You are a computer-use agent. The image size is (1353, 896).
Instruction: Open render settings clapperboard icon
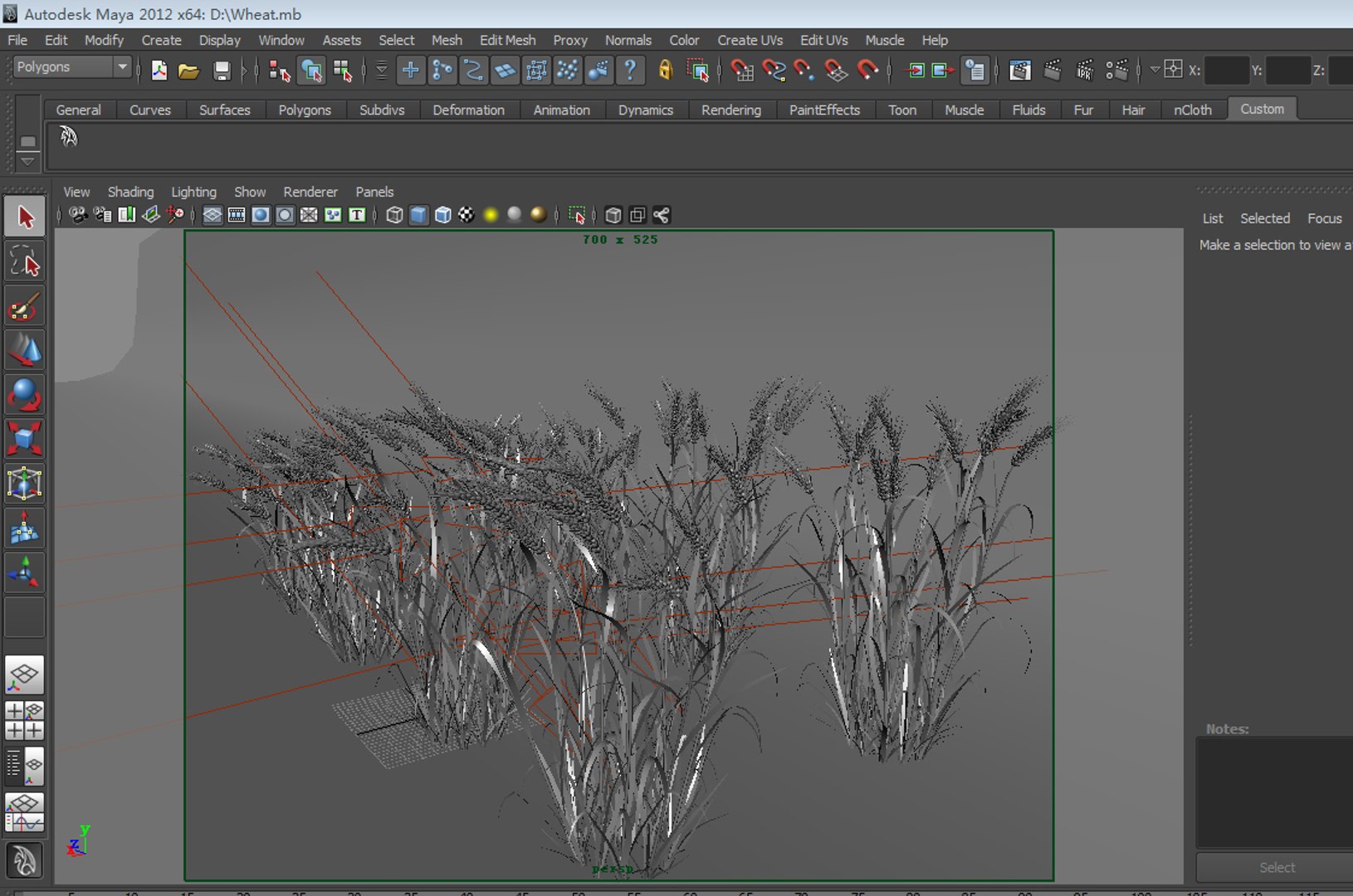click(x=1116, y=71)
